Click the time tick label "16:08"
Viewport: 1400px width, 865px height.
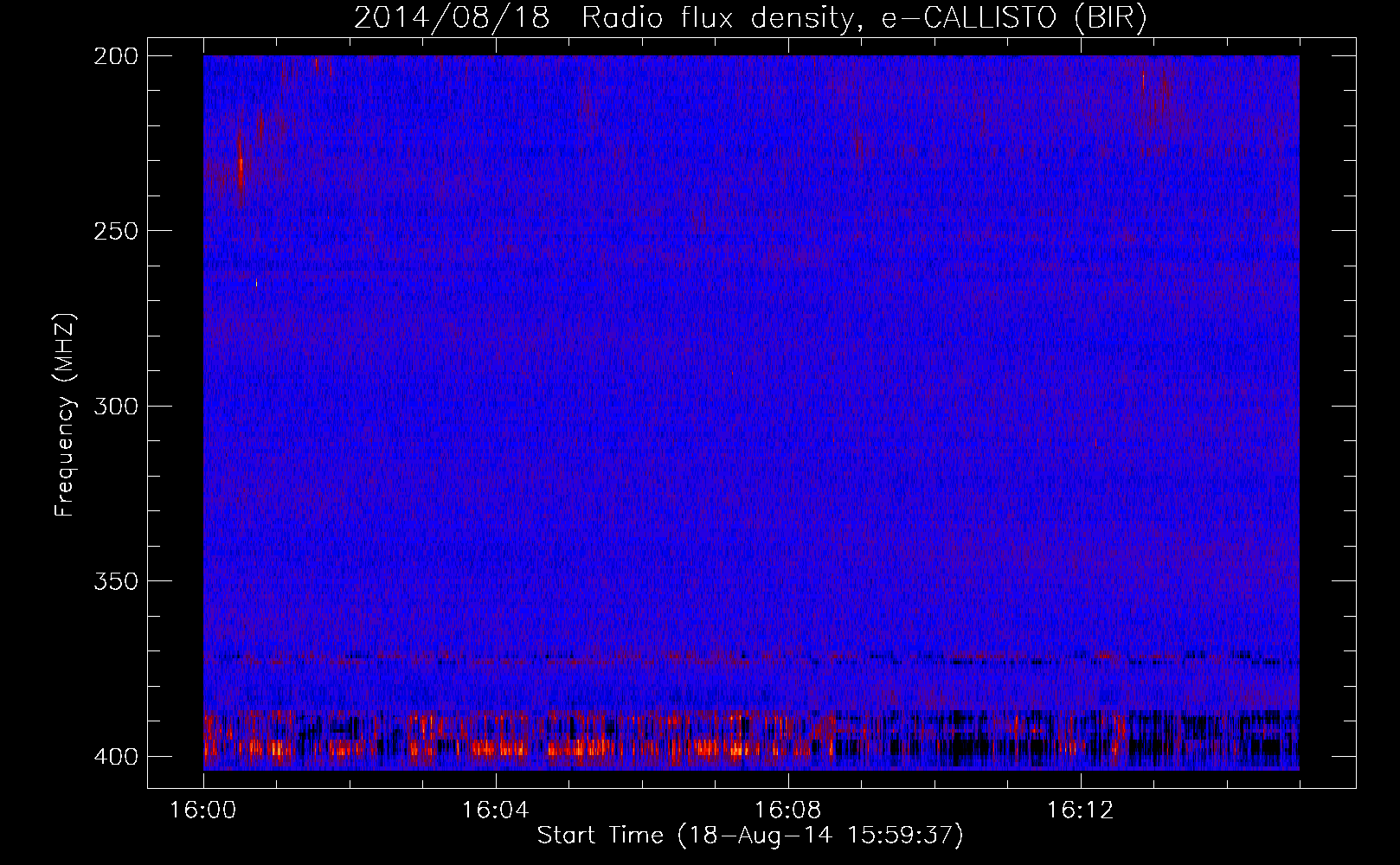click(x=787, y=811)
